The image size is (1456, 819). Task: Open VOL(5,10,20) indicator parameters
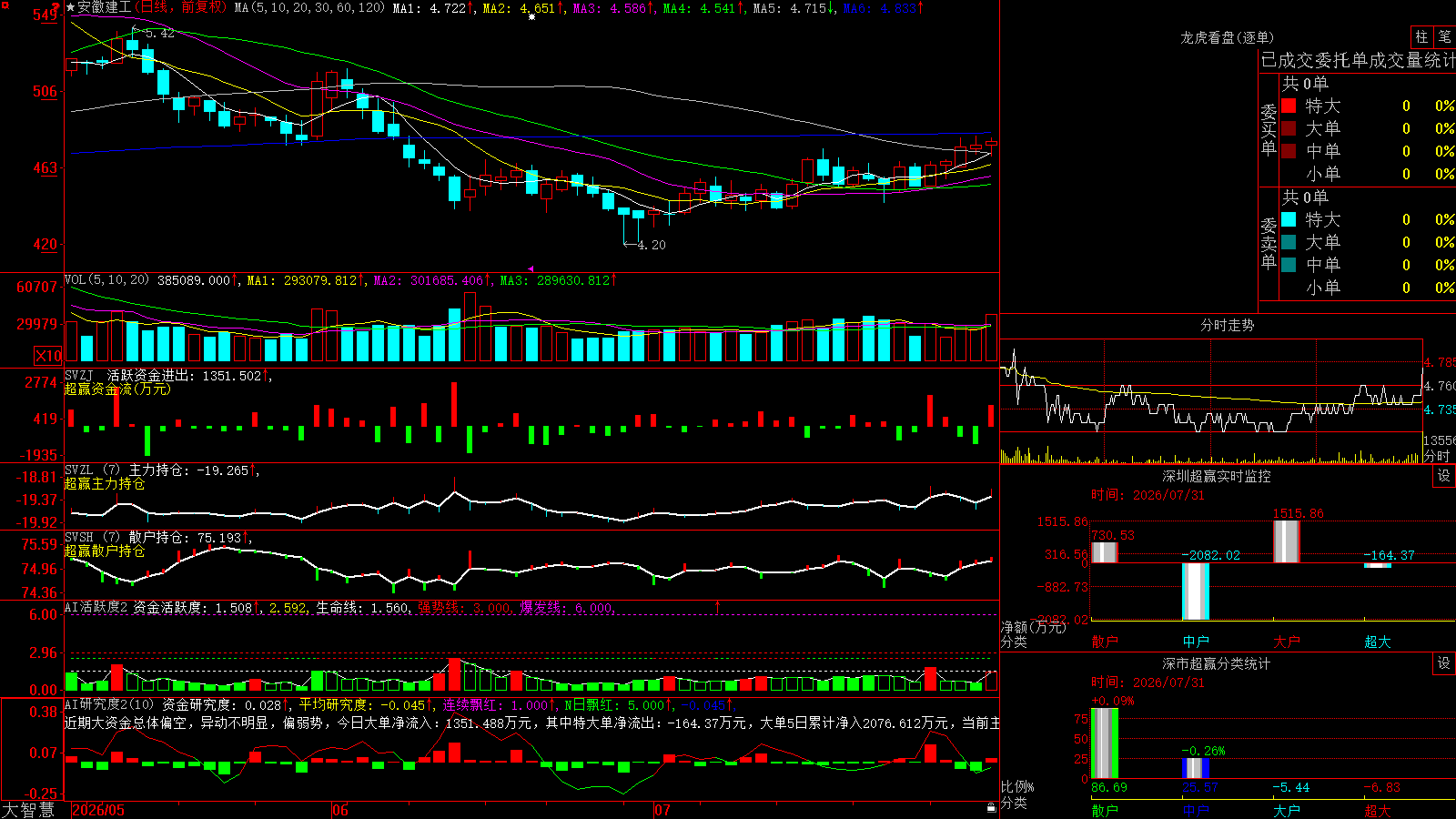tap(106, 279)
